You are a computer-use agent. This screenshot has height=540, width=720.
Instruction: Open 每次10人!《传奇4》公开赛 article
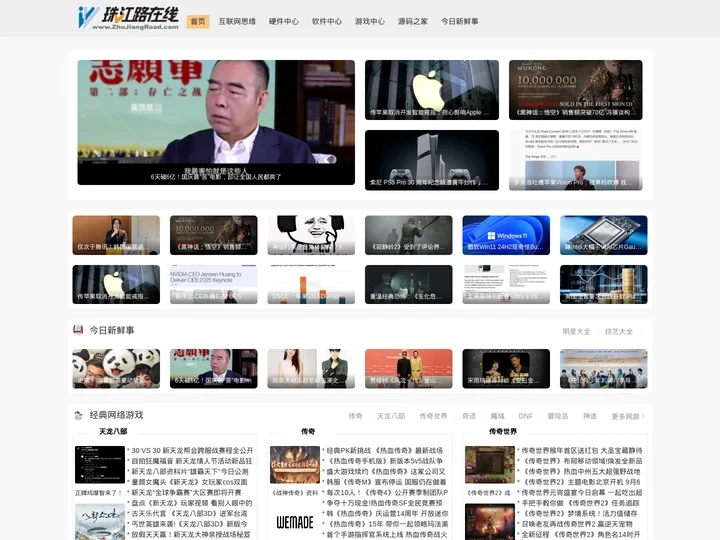click(387, 492)
